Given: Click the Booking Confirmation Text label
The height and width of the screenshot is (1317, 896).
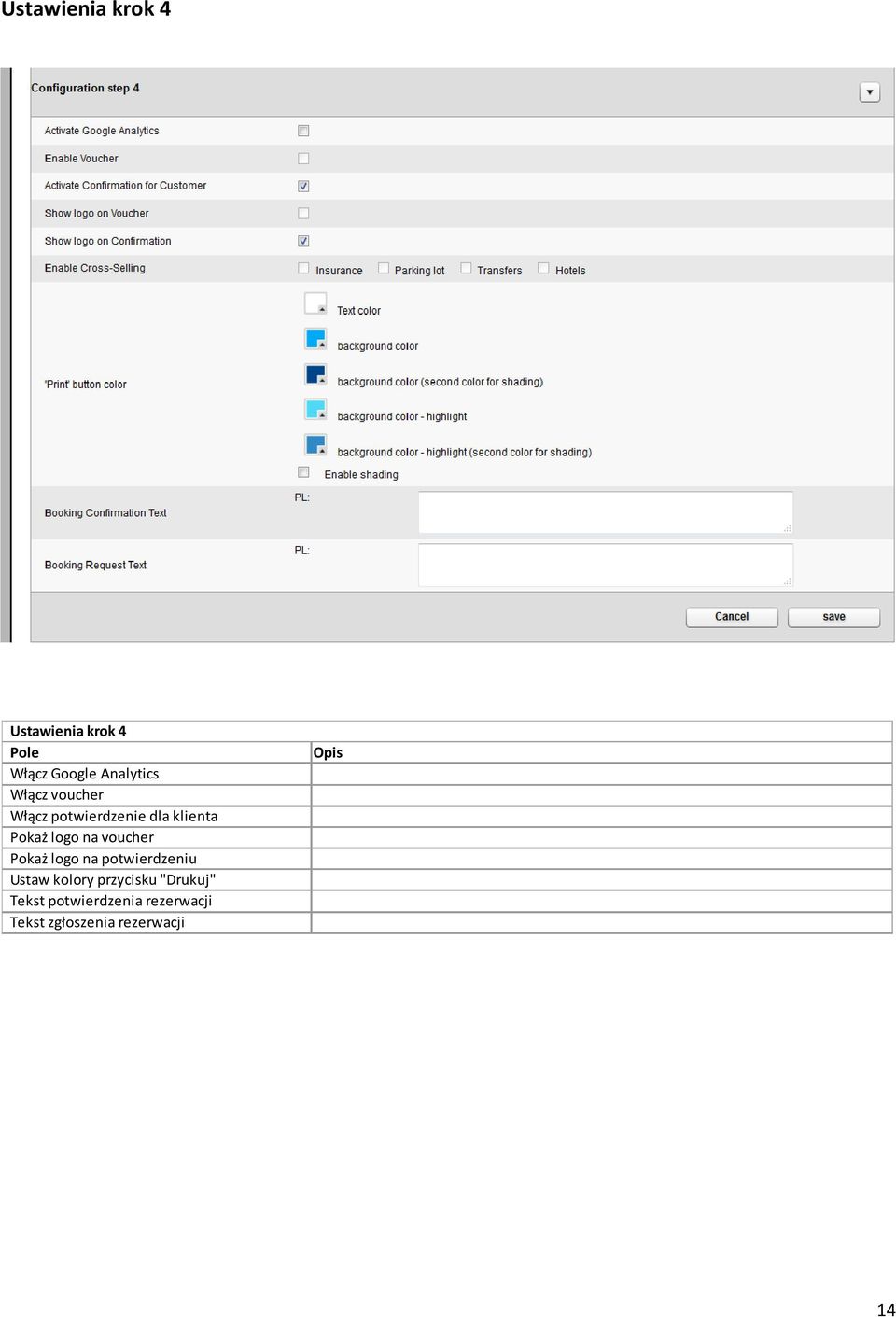Looking at the screenshot, I should click(x=105, y=513).
